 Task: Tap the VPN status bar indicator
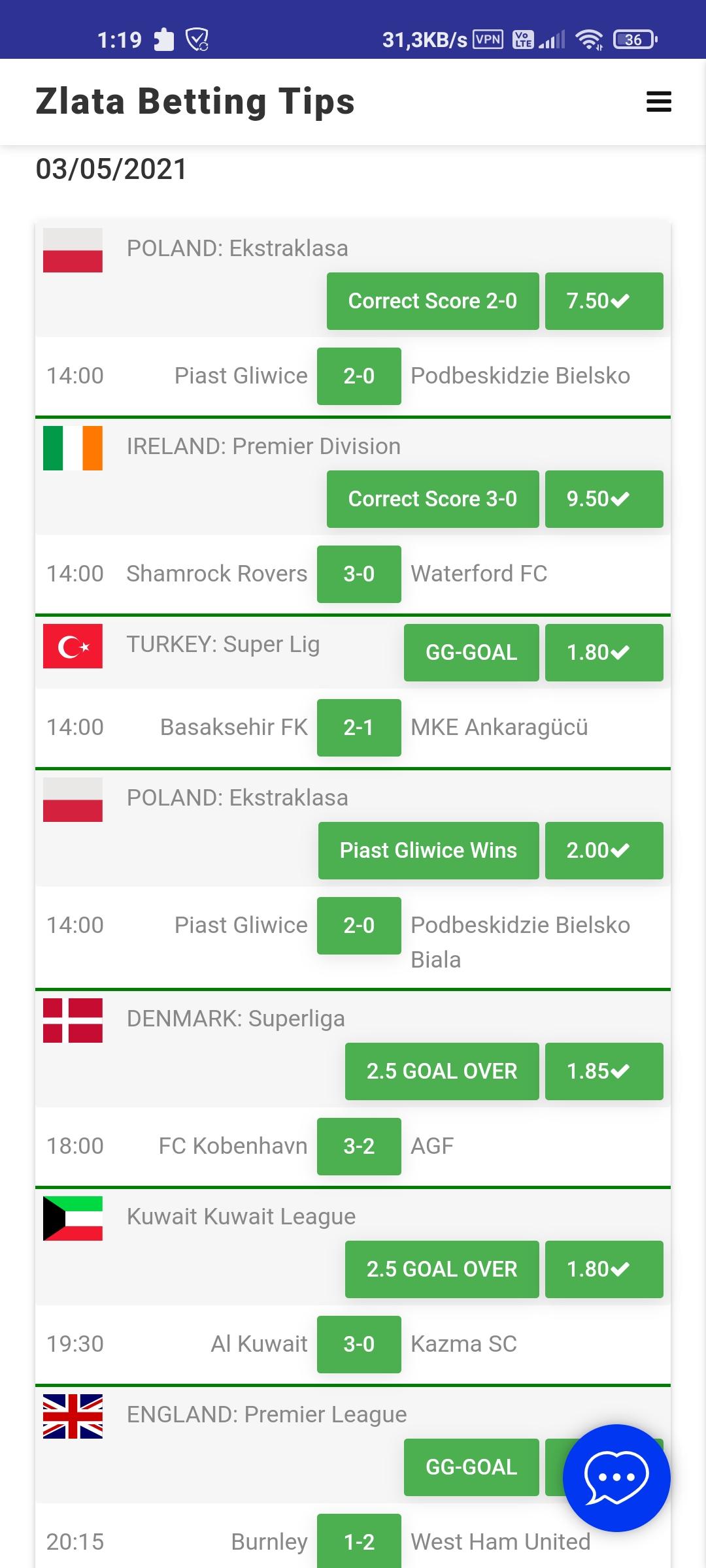click(488, 40)
